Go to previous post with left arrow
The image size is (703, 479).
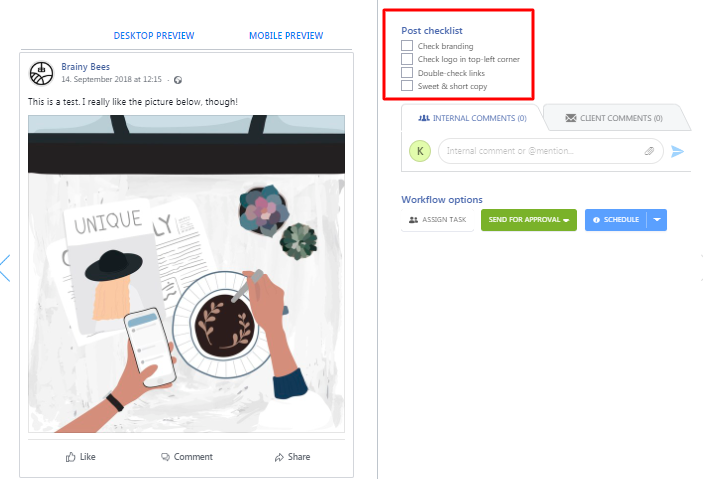(x=5, y=268)
